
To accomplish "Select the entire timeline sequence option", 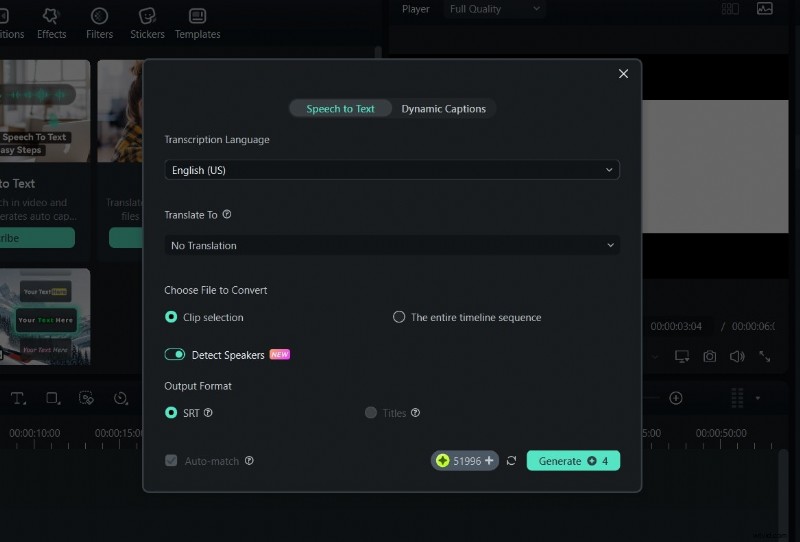I will [399, 317].
